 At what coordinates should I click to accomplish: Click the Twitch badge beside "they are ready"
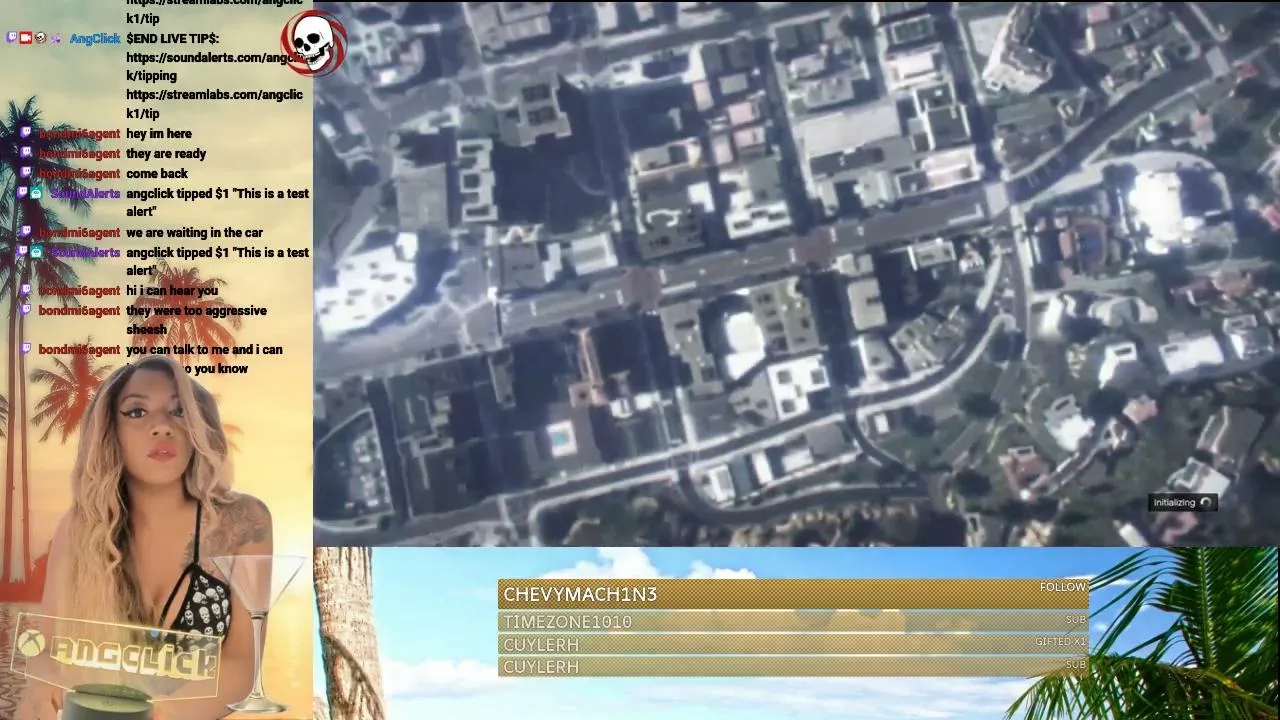pyautogui.click(x=25, y=153)
